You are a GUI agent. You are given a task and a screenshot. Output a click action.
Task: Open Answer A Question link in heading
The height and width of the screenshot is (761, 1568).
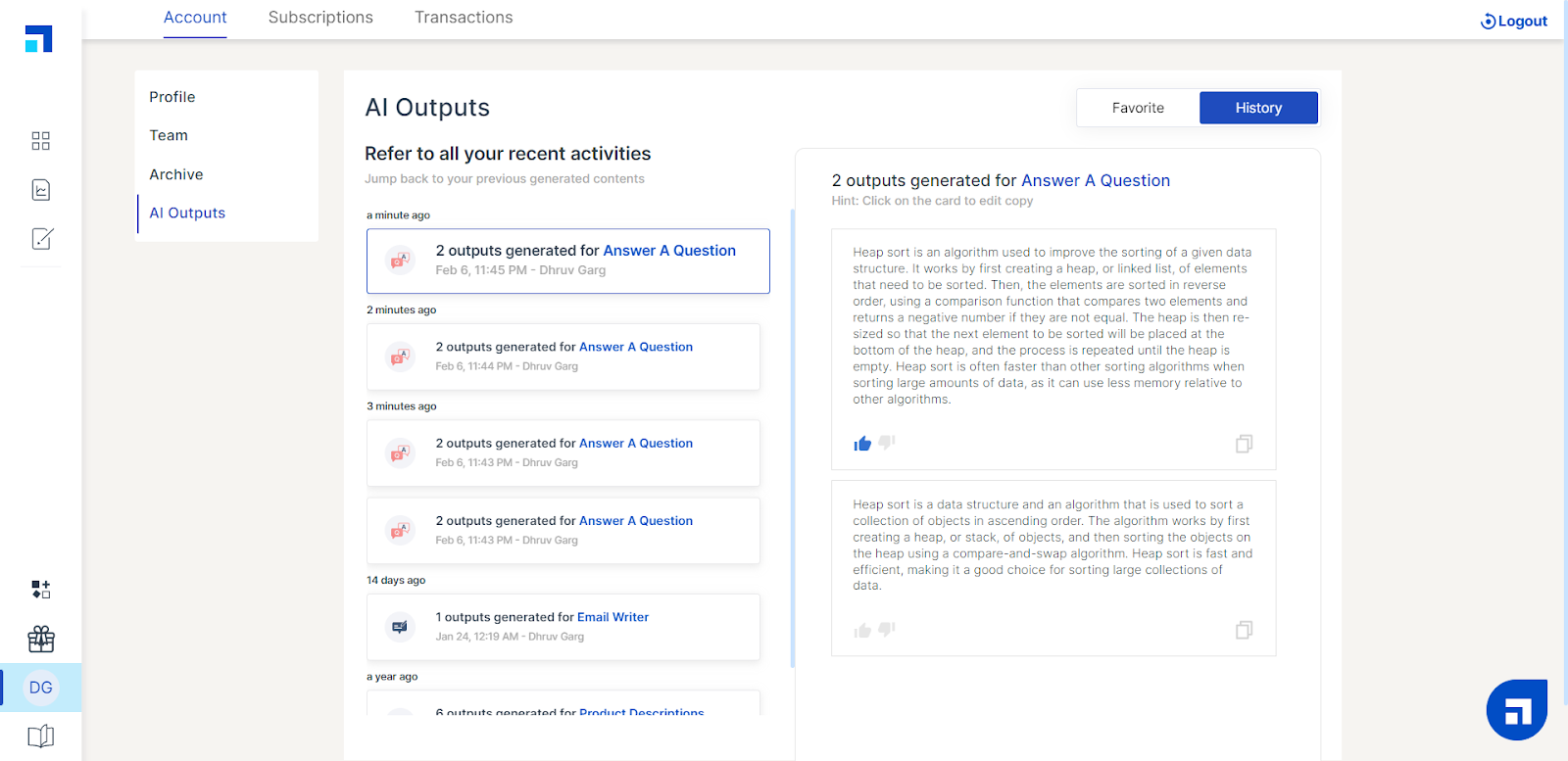(x=1095, y=180)
